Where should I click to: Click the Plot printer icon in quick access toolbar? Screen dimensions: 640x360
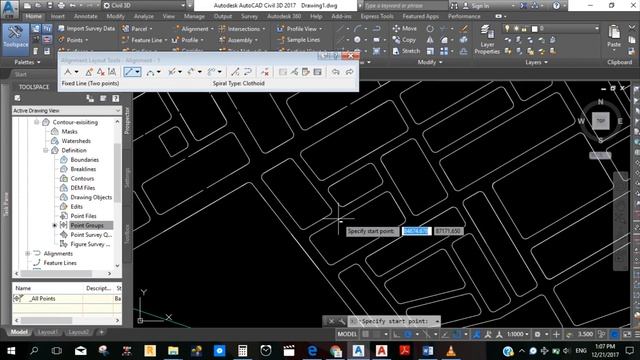[61, 6]
